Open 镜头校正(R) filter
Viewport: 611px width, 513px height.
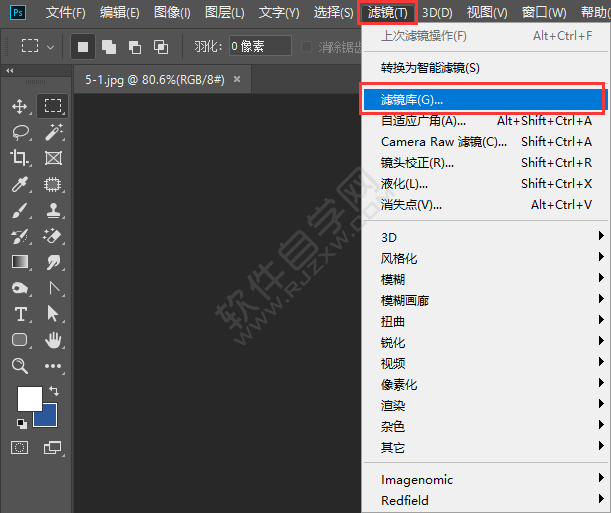pyautogui.click(x=486, y=162)
